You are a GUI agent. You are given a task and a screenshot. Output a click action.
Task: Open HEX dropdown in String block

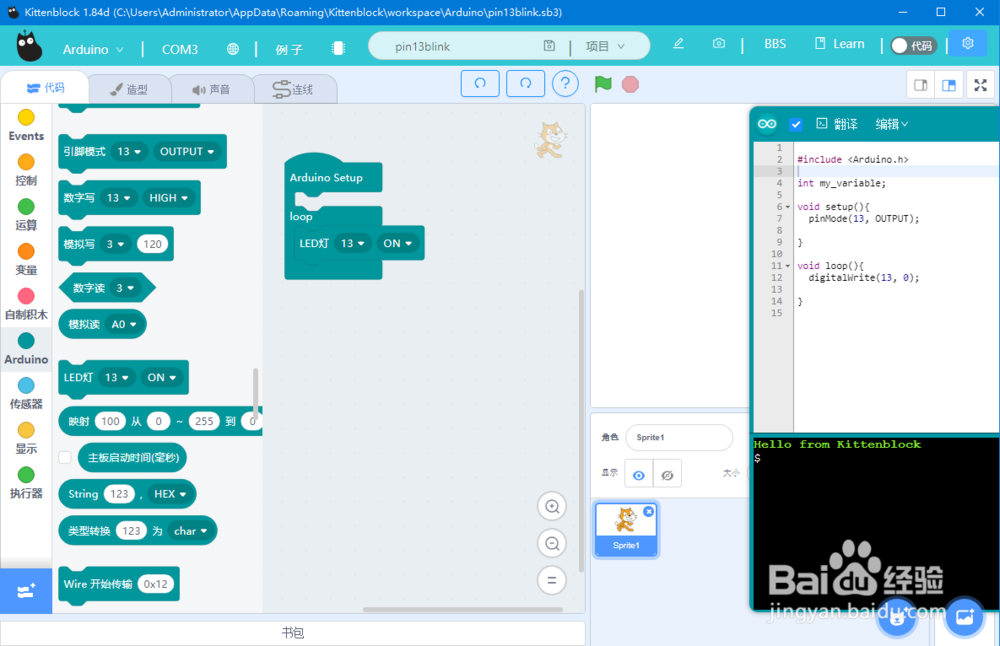pos(170,494)
